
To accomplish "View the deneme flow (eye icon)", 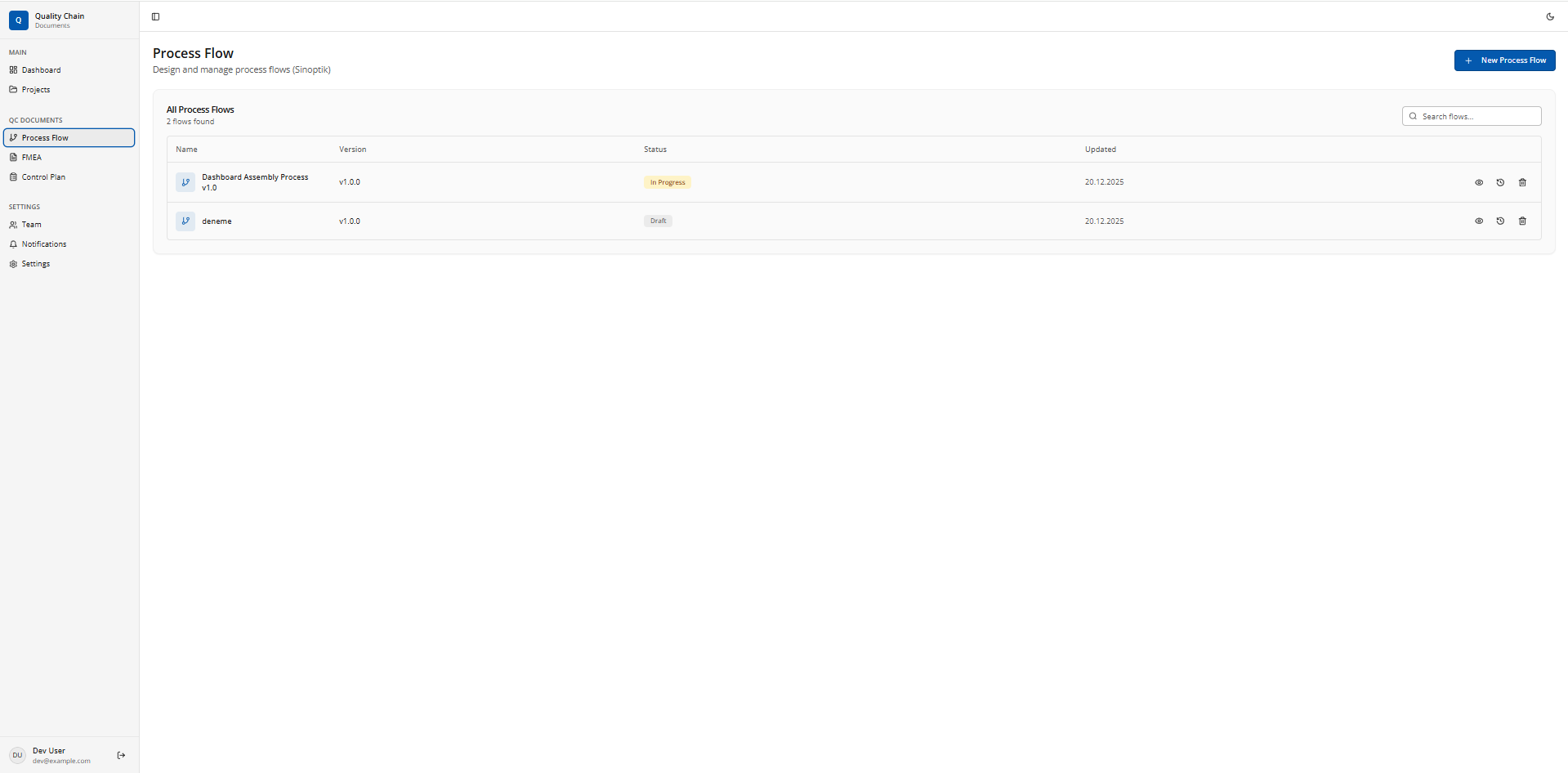I will pyautogui.click(x=1479, y=221).
